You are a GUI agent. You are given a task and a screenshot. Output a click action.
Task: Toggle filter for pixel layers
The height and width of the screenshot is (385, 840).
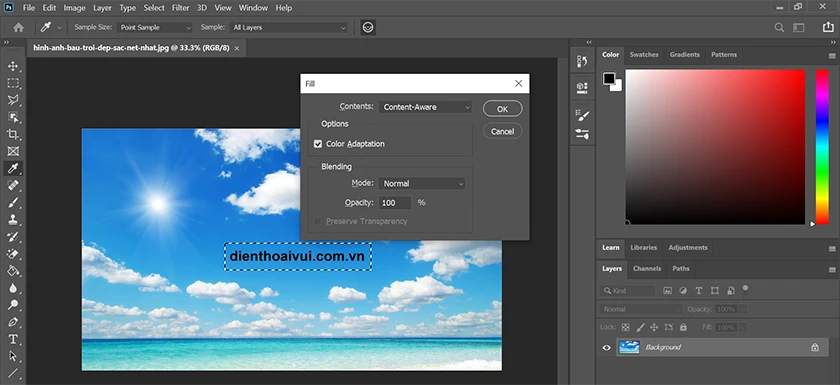[668, 291]
